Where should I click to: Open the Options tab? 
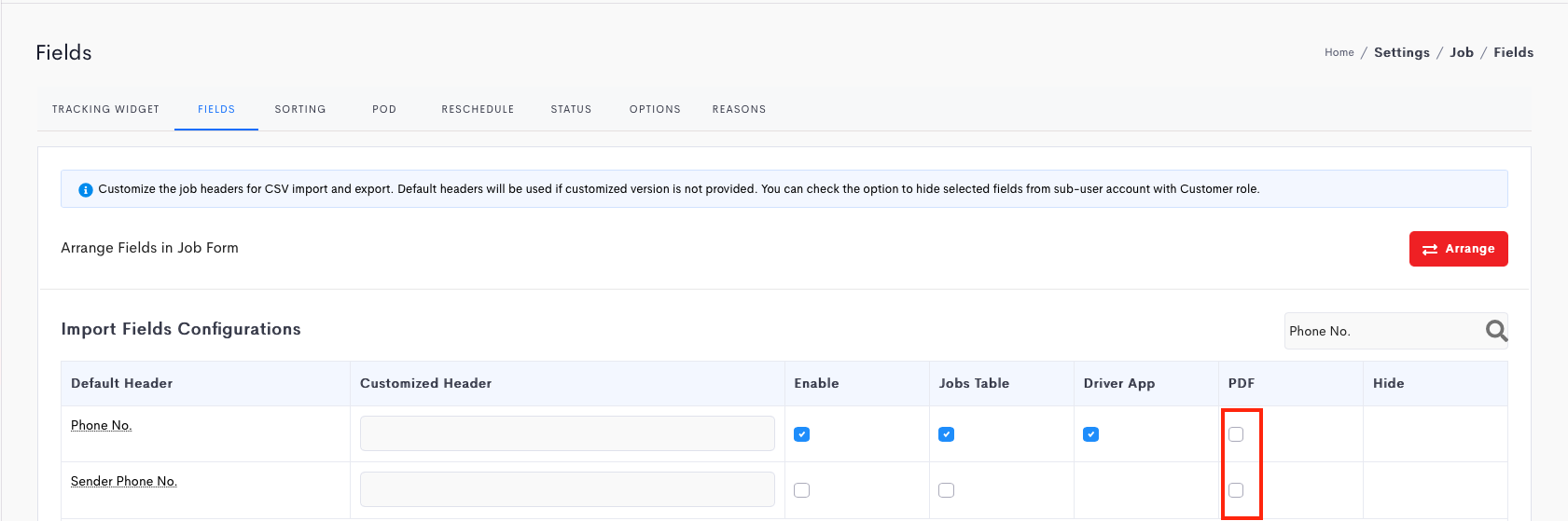click(x=655, y=109)
